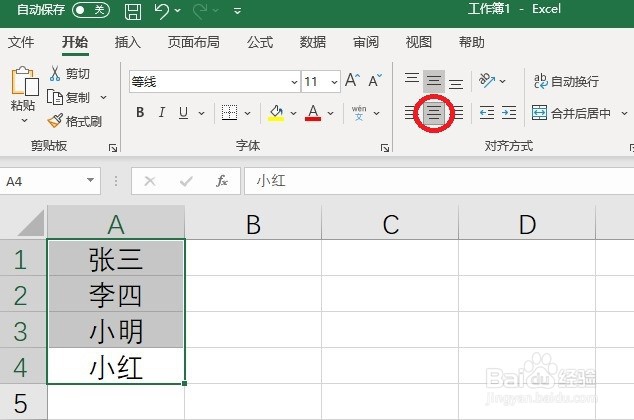Image resolution: width=634 pixels, height=420 pixels.
Task: Apply the yellow Fill Color bucket
Action: pos(276,112)
